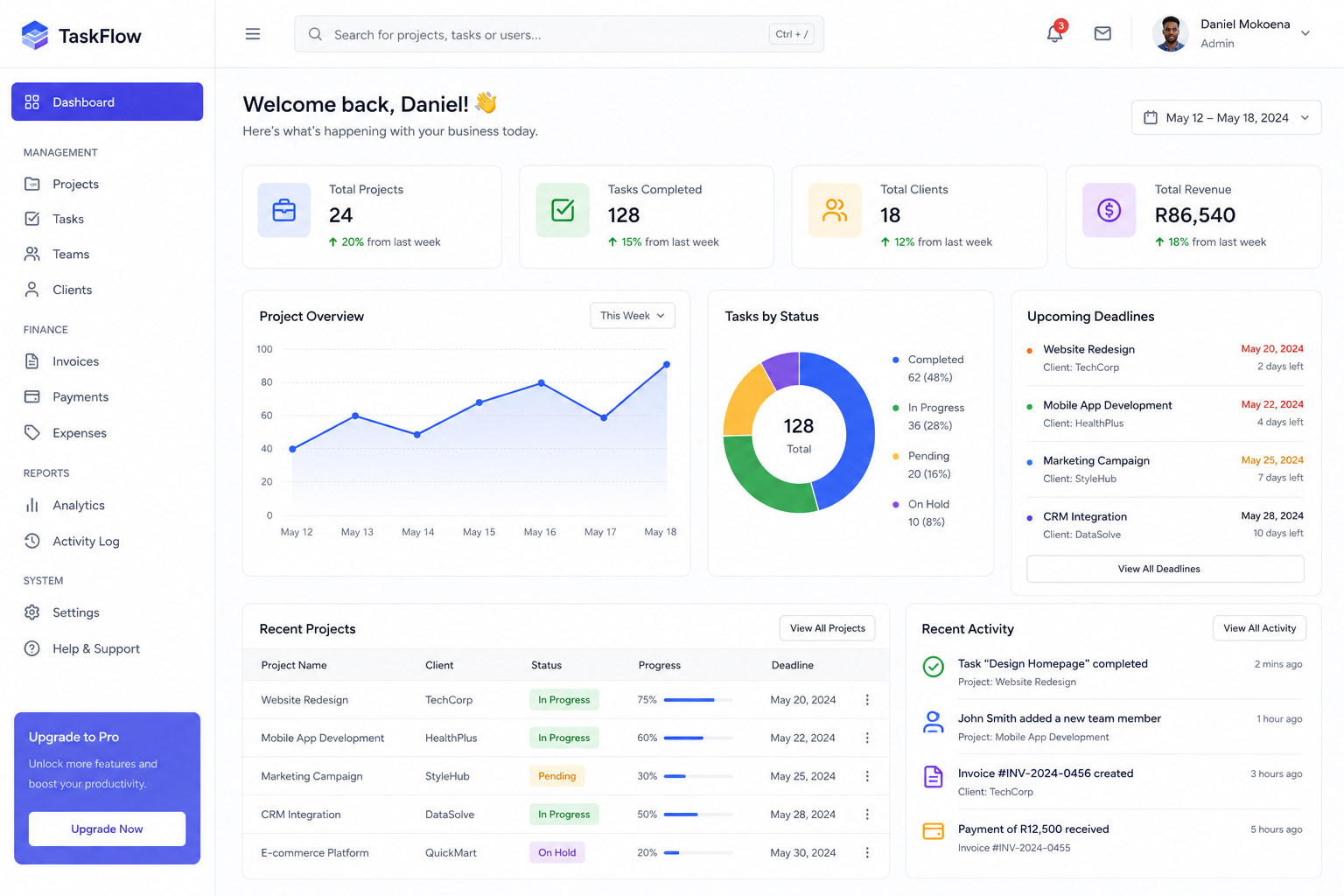Click View All Activity button
Viewport: 1344px width, 896px height.
(1259, 628)
